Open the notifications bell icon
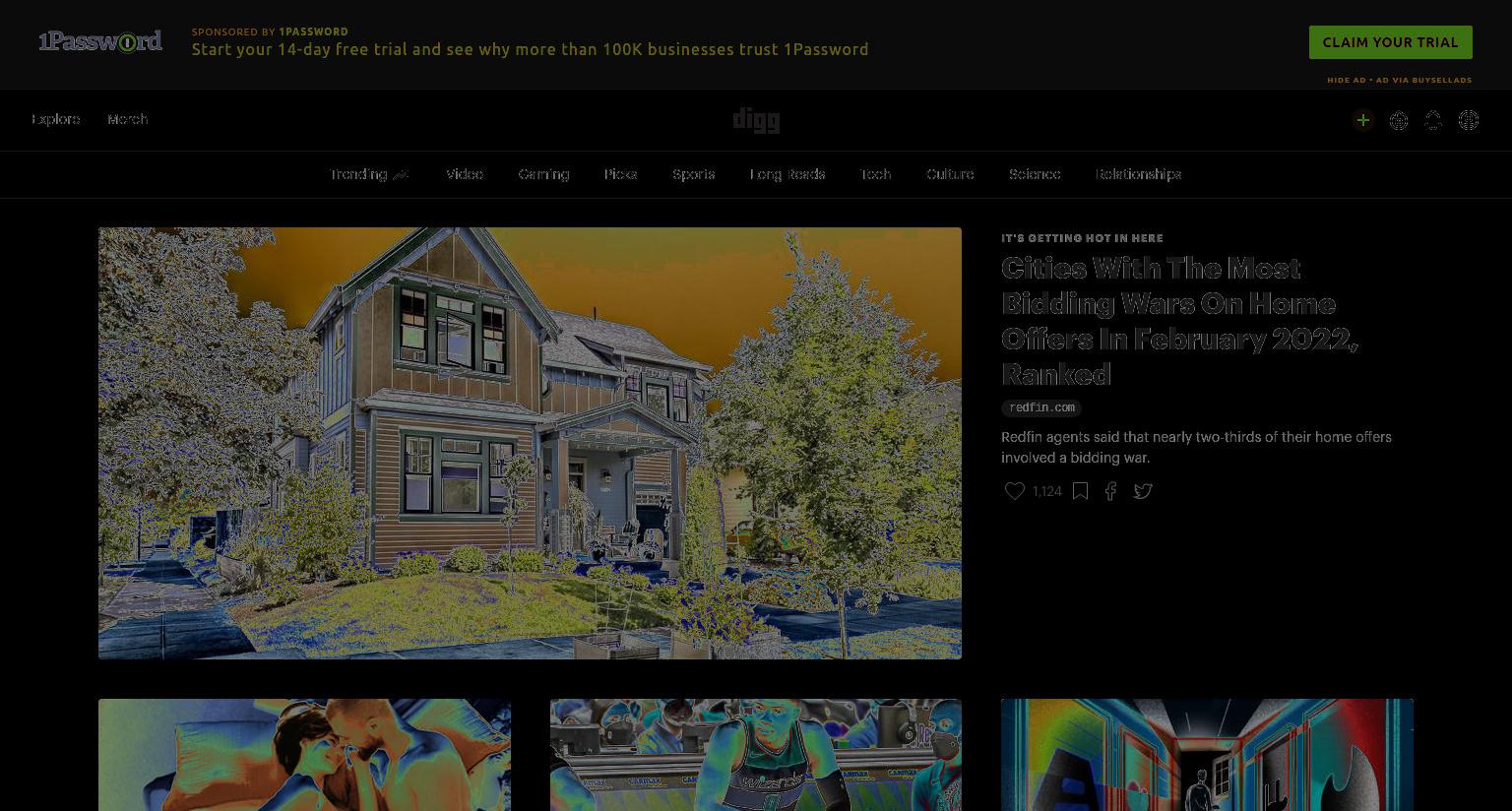Screen dimensions: 1512x811 tap(1433, 120)
